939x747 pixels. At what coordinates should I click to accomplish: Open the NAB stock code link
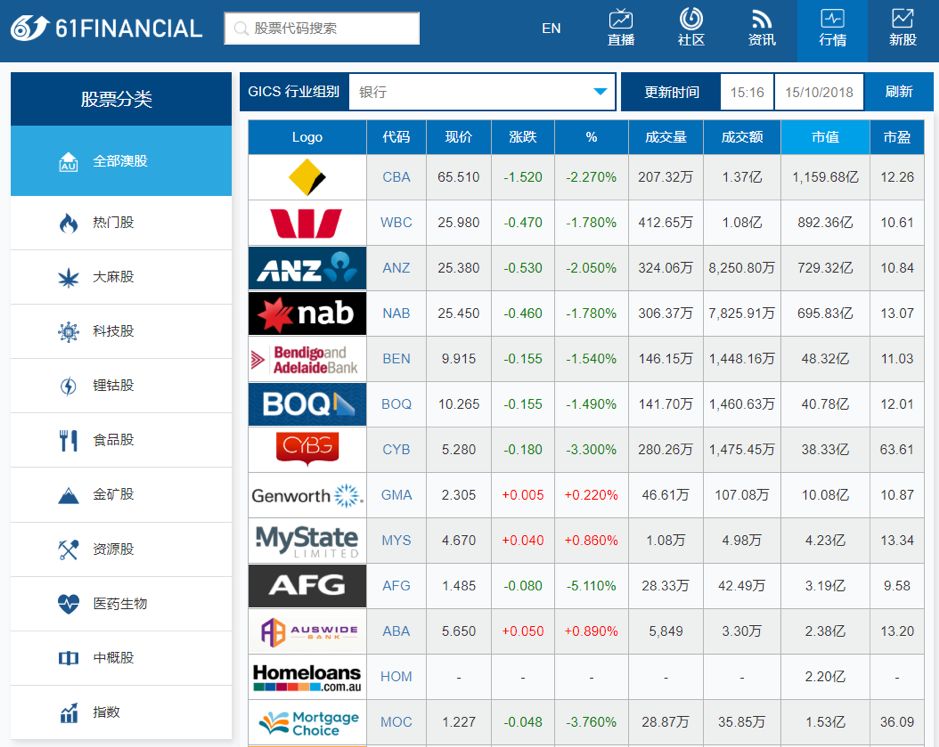[x=396, y=313]
